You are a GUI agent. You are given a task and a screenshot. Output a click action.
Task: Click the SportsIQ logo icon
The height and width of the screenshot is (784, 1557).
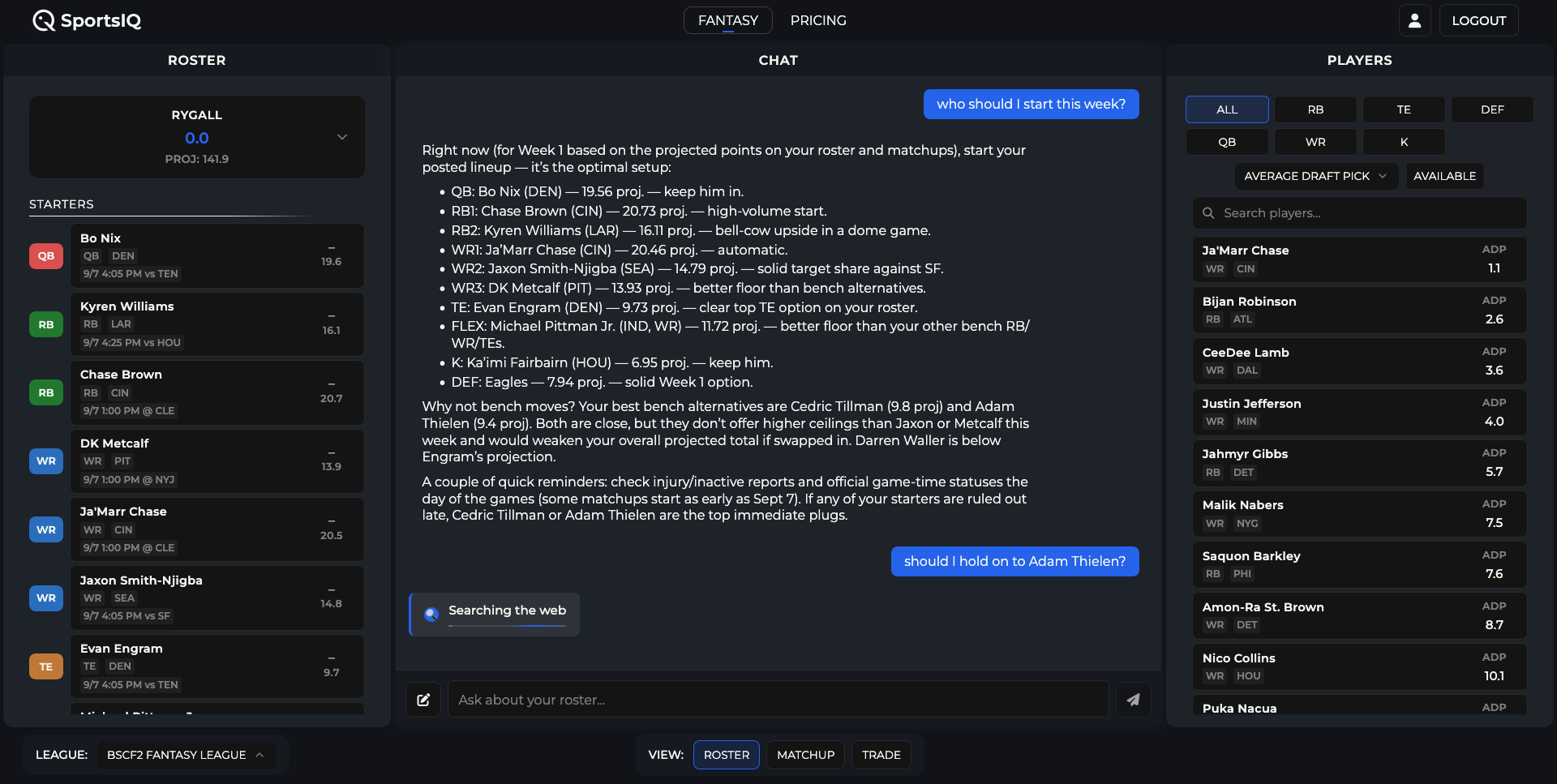point(44,20)
